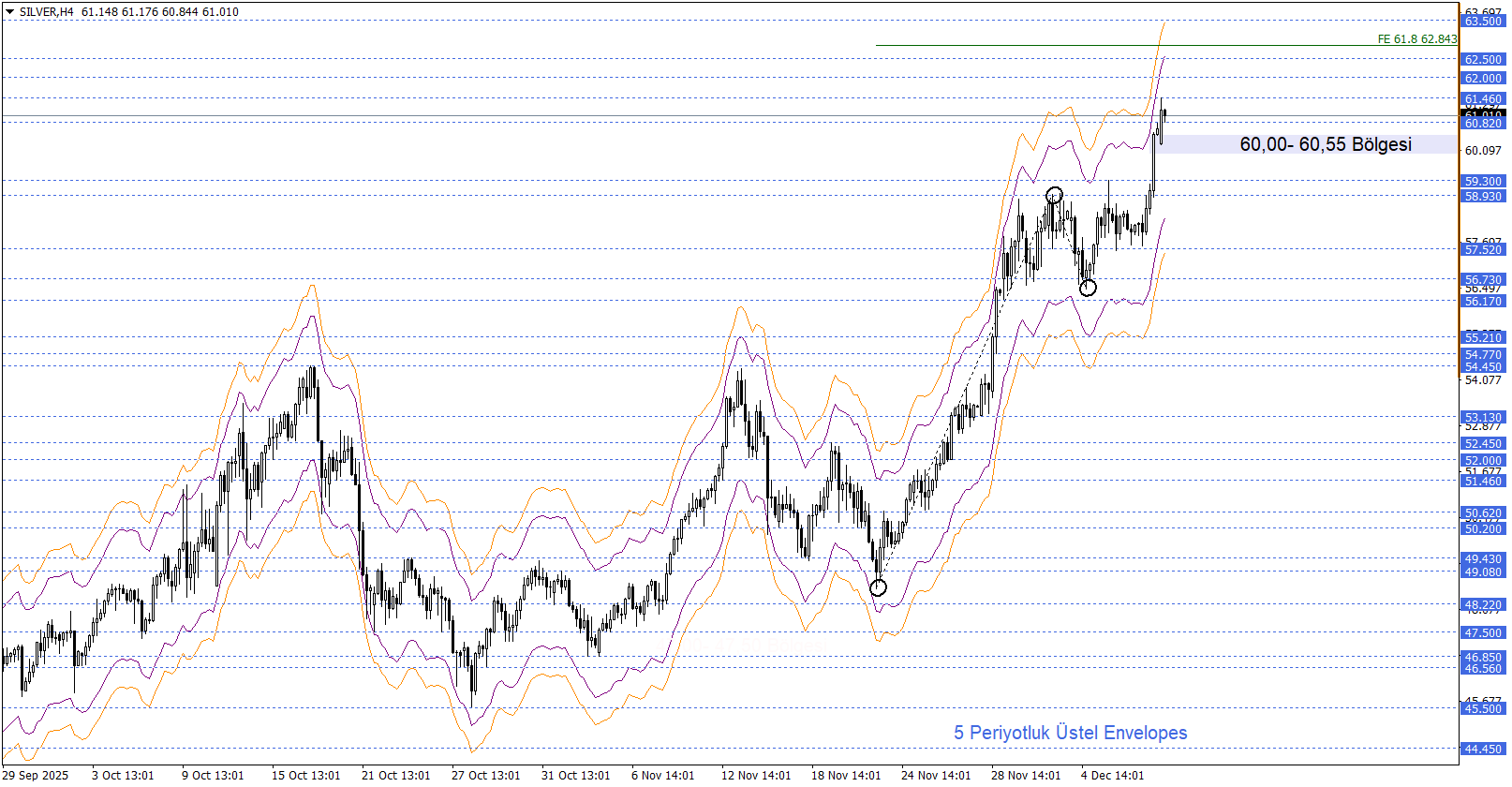This screenshot has height=787, width=1512.
Task: Select the circle marker at the 58.930 peak
Action: click(1054, 195)
